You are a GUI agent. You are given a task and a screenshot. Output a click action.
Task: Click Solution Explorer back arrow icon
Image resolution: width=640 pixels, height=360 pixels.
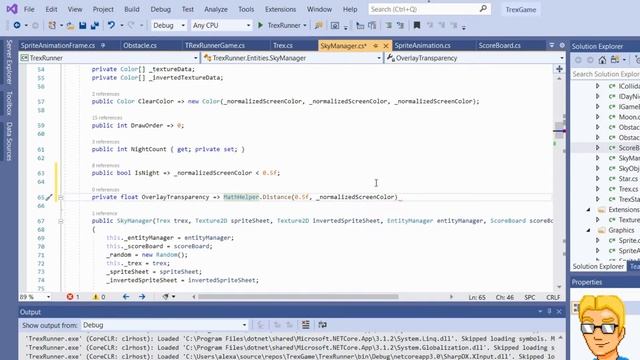[578, 60]
